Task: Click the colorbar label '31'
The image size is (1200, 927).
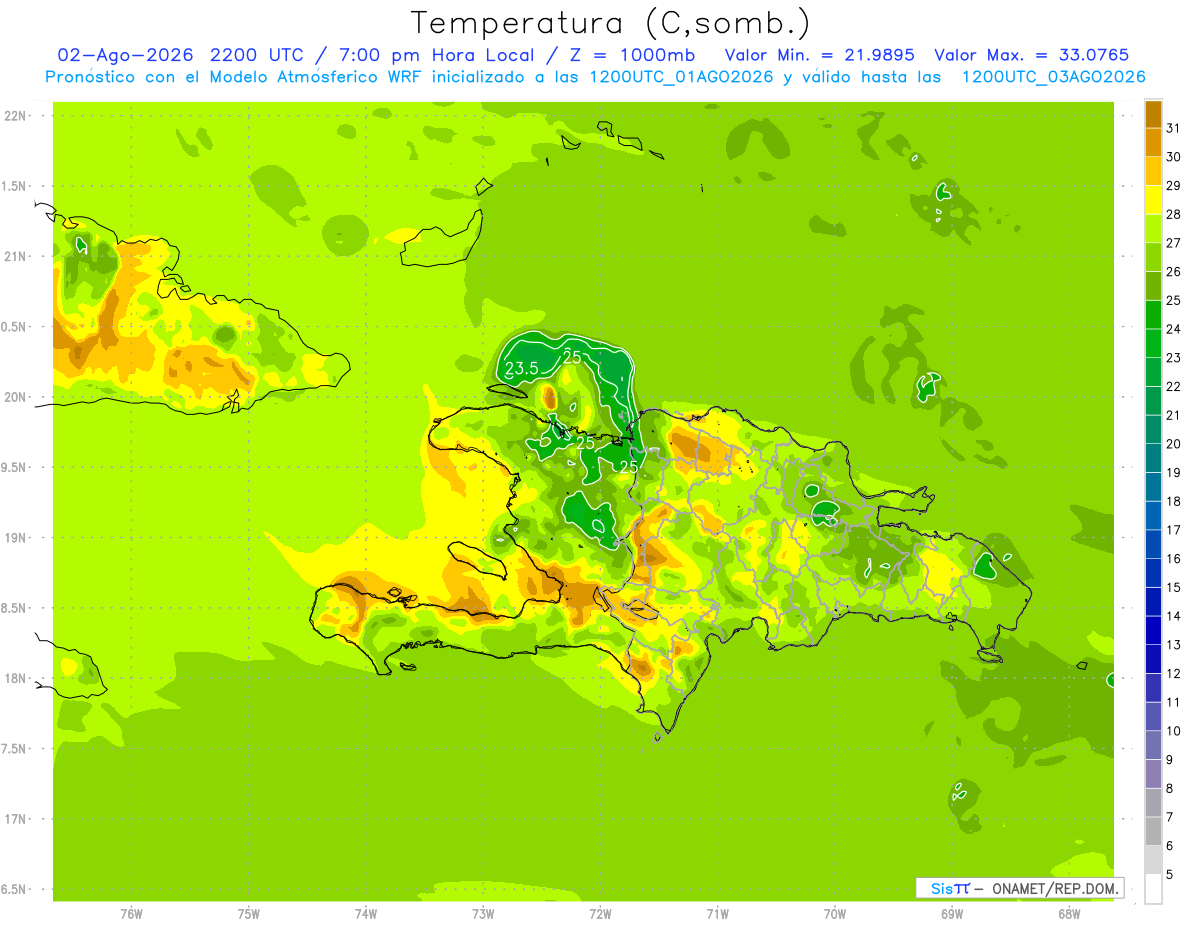Action: click(x=1174, y=128)
